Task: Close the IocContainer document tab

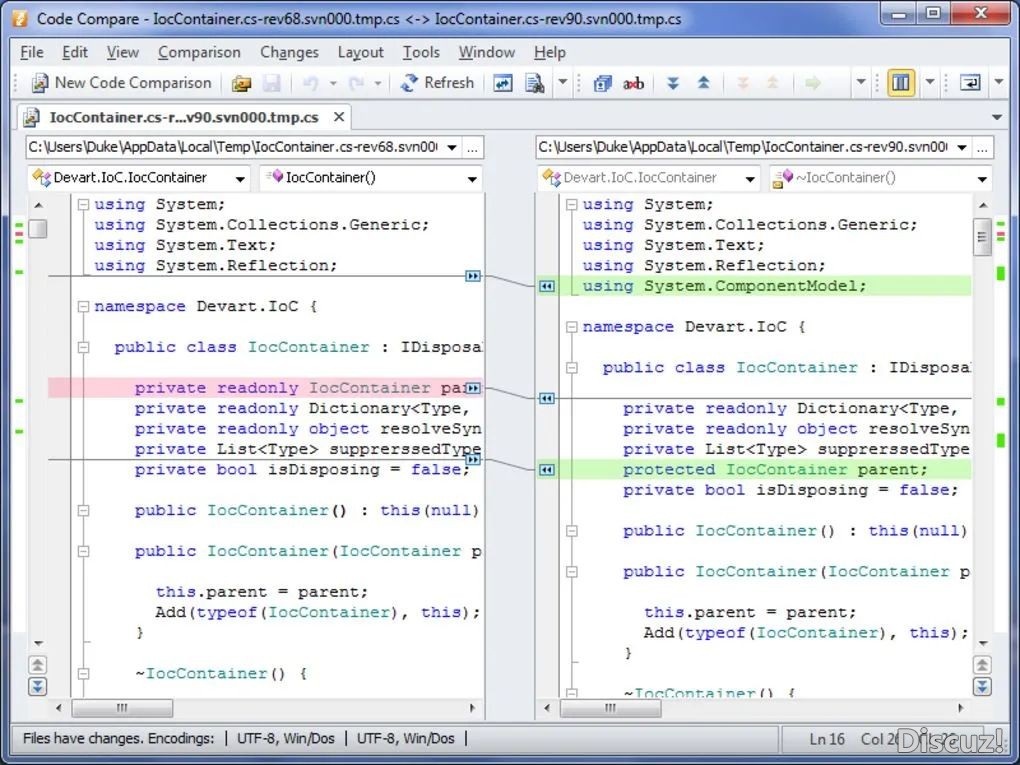Action: coord(339,117)
